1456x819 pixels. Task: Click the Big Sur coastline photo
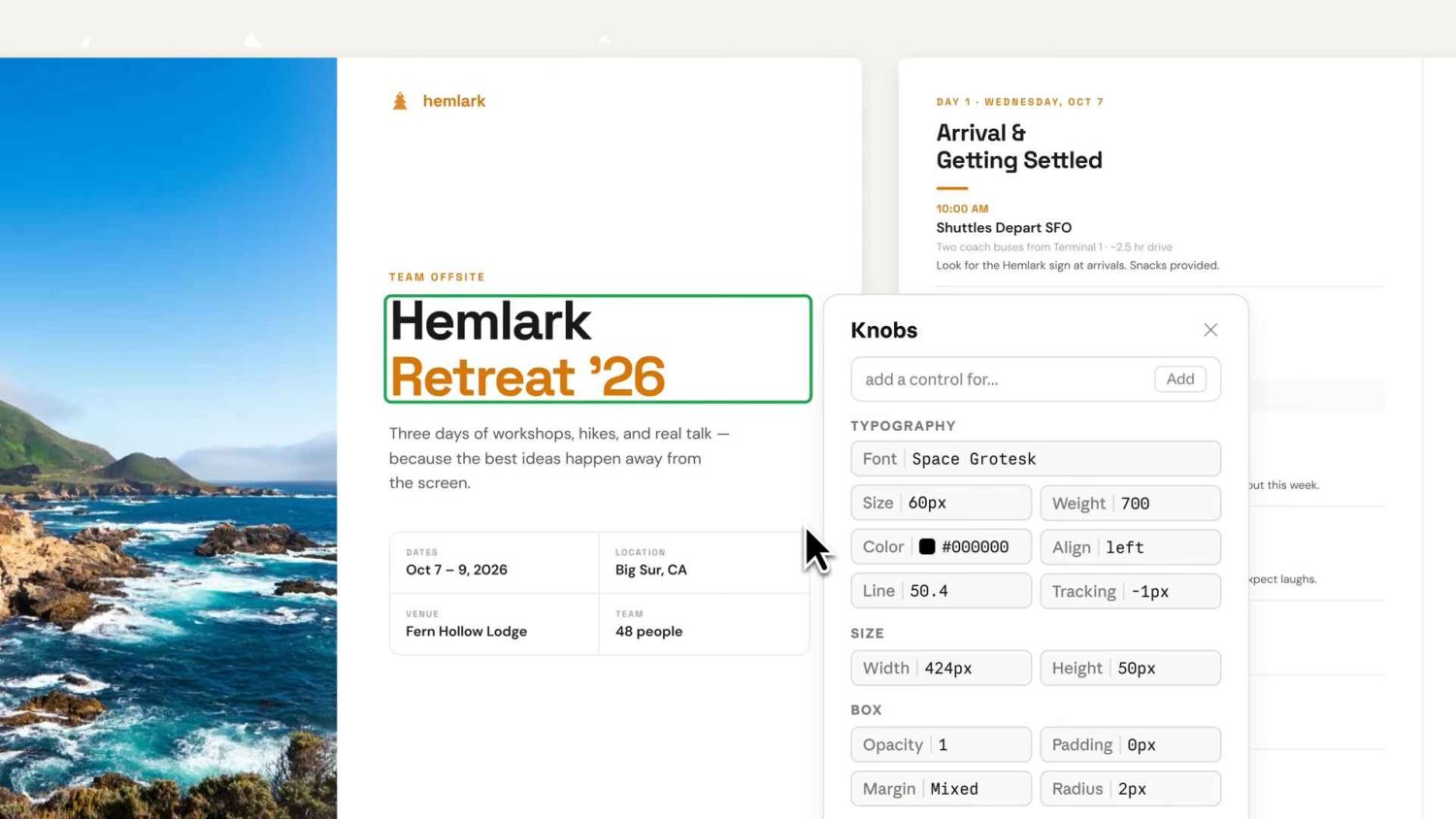click(168, 437)
